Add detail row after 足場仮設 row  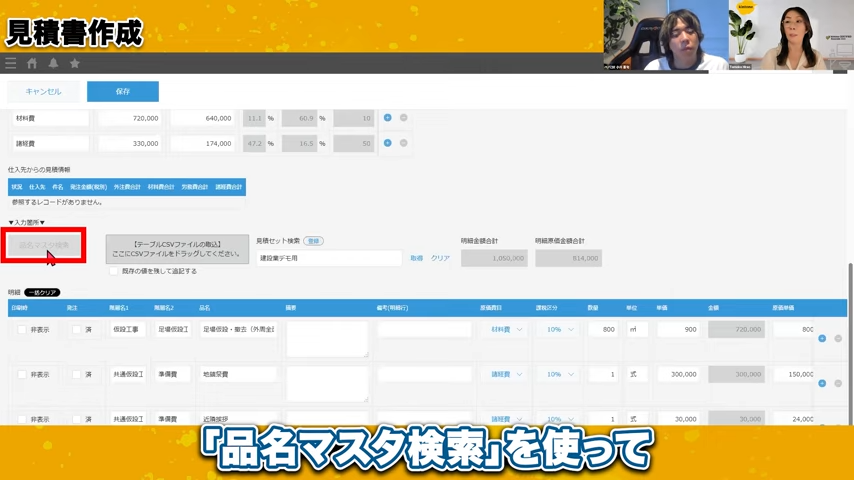tap(822, 338)
